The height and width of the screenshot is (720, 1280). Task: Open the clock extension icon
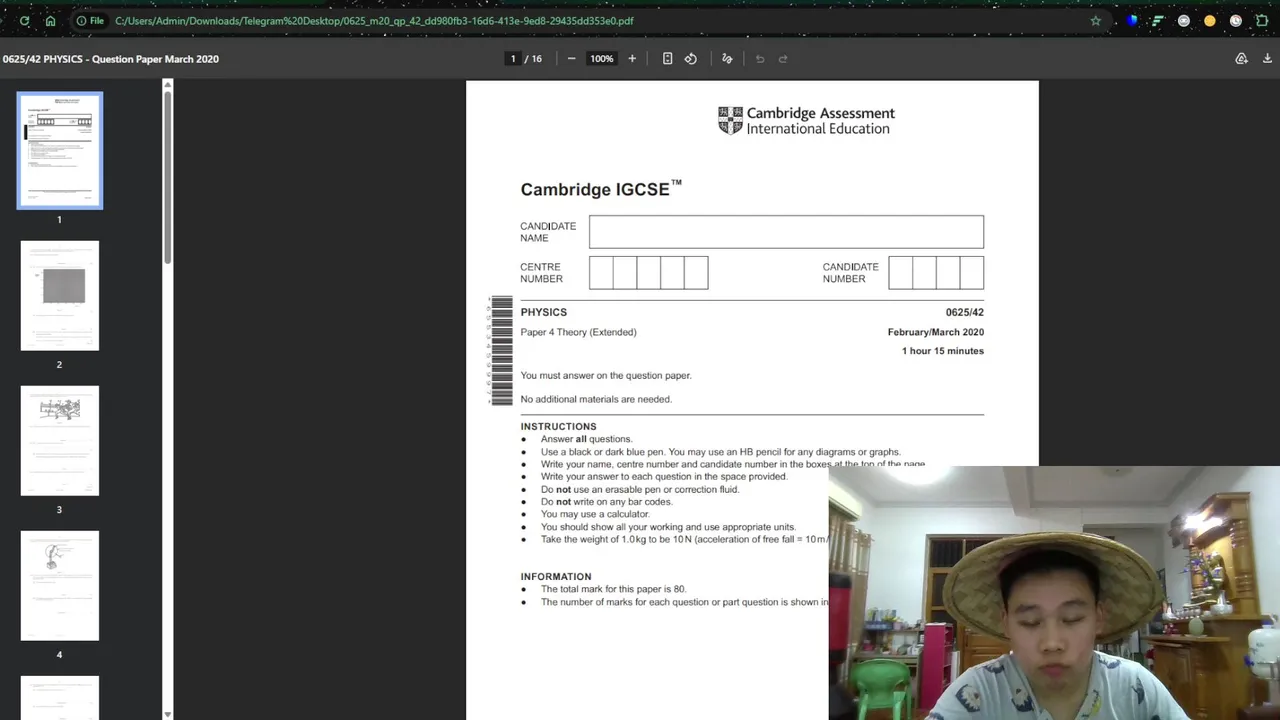click(1235, 20)
